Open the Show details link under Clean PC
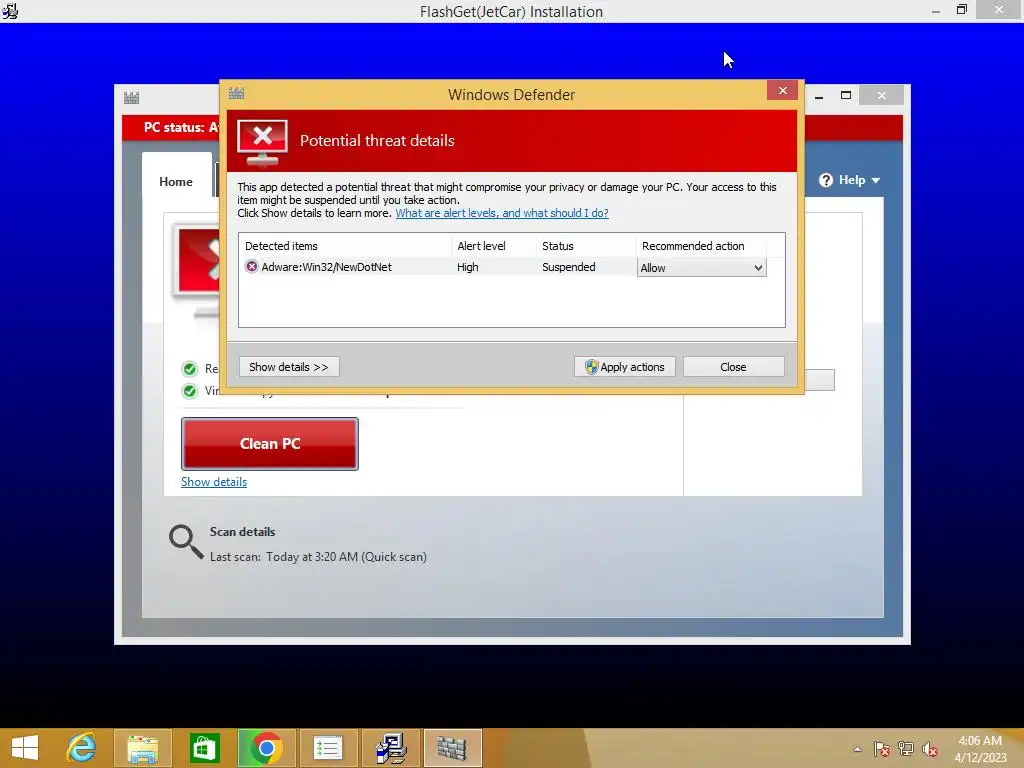Image resolution: width=1024 pixels, height=768 pixels. (x=214, y=482)
